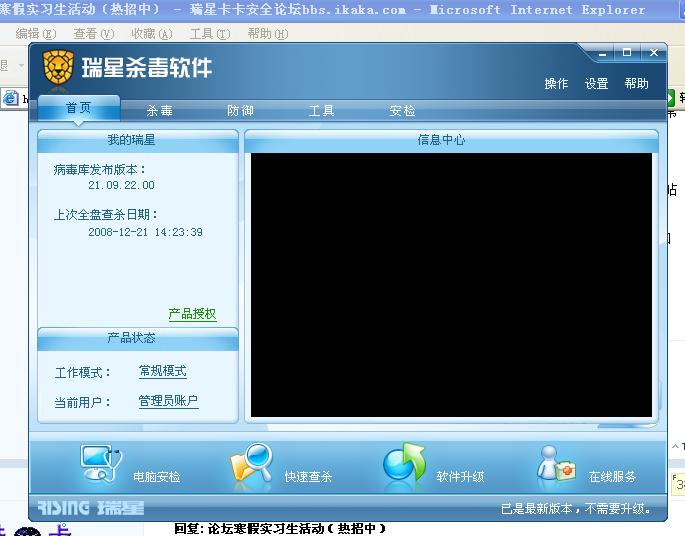
Task: Click the 产品授权 product license link
Action: tap(192, 314)
